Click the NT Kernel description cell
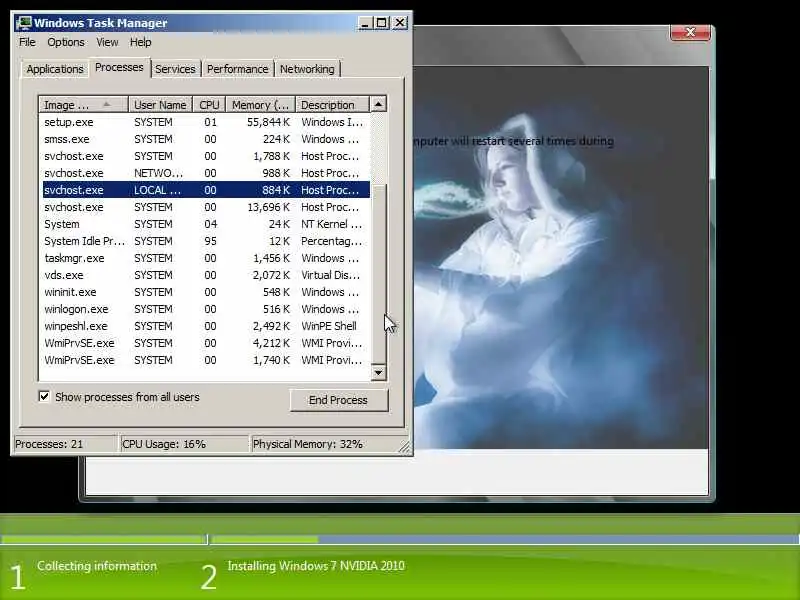Screen dimensions: 800x600 tap(331, 224)
